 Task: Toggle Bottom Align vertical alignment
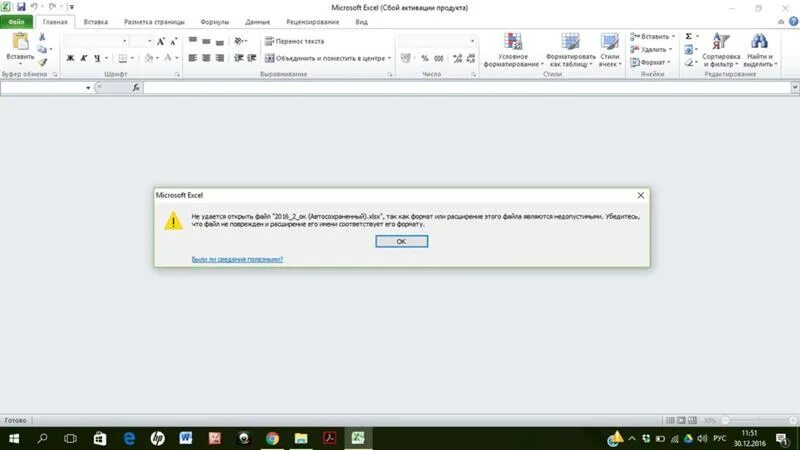pos(219,41)
